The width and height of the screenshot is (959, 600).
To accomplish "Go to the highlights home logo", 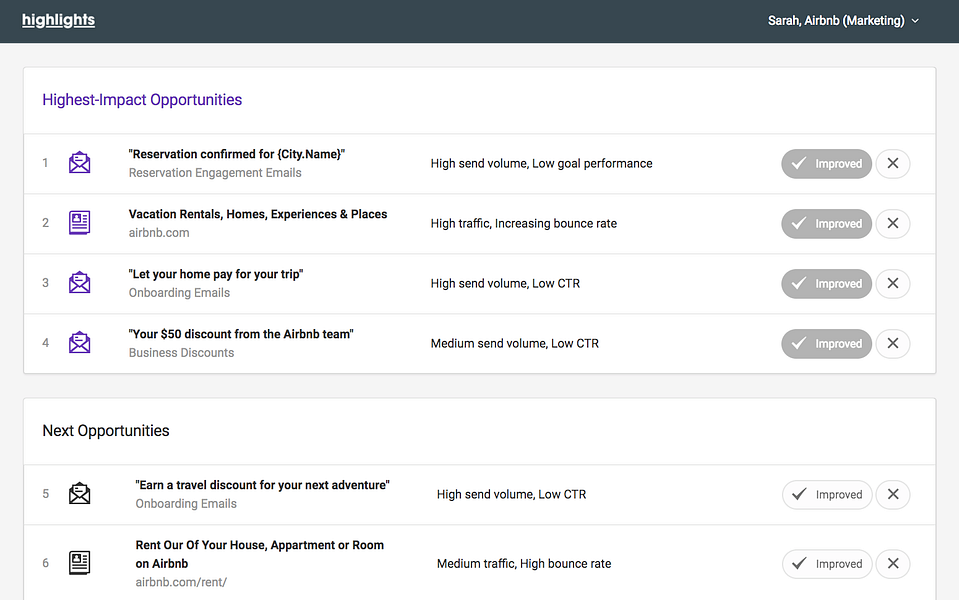I will [58, 20].
